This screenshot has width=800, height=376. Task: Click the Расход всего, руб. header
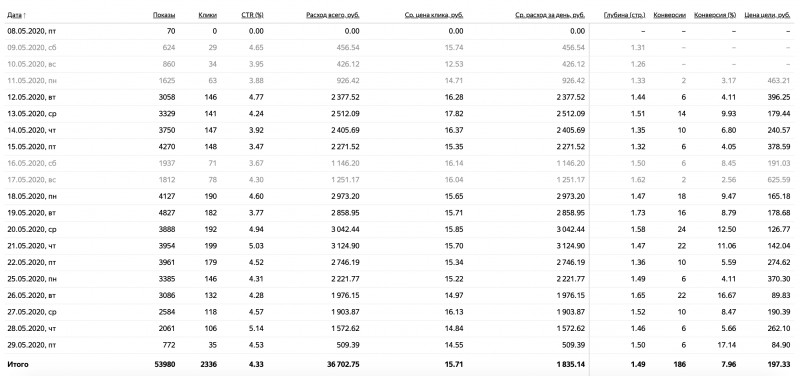333,15
